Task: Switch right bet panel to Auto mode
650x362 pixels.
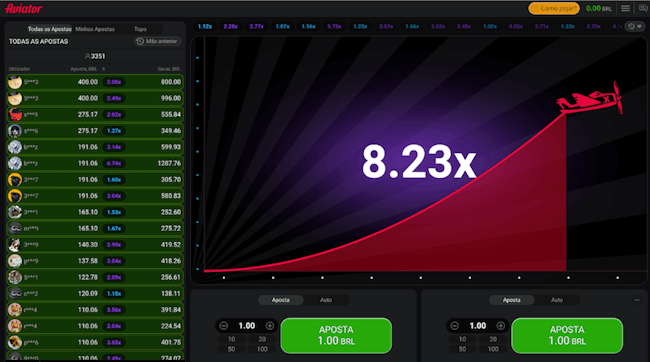Action: point(557,300)
